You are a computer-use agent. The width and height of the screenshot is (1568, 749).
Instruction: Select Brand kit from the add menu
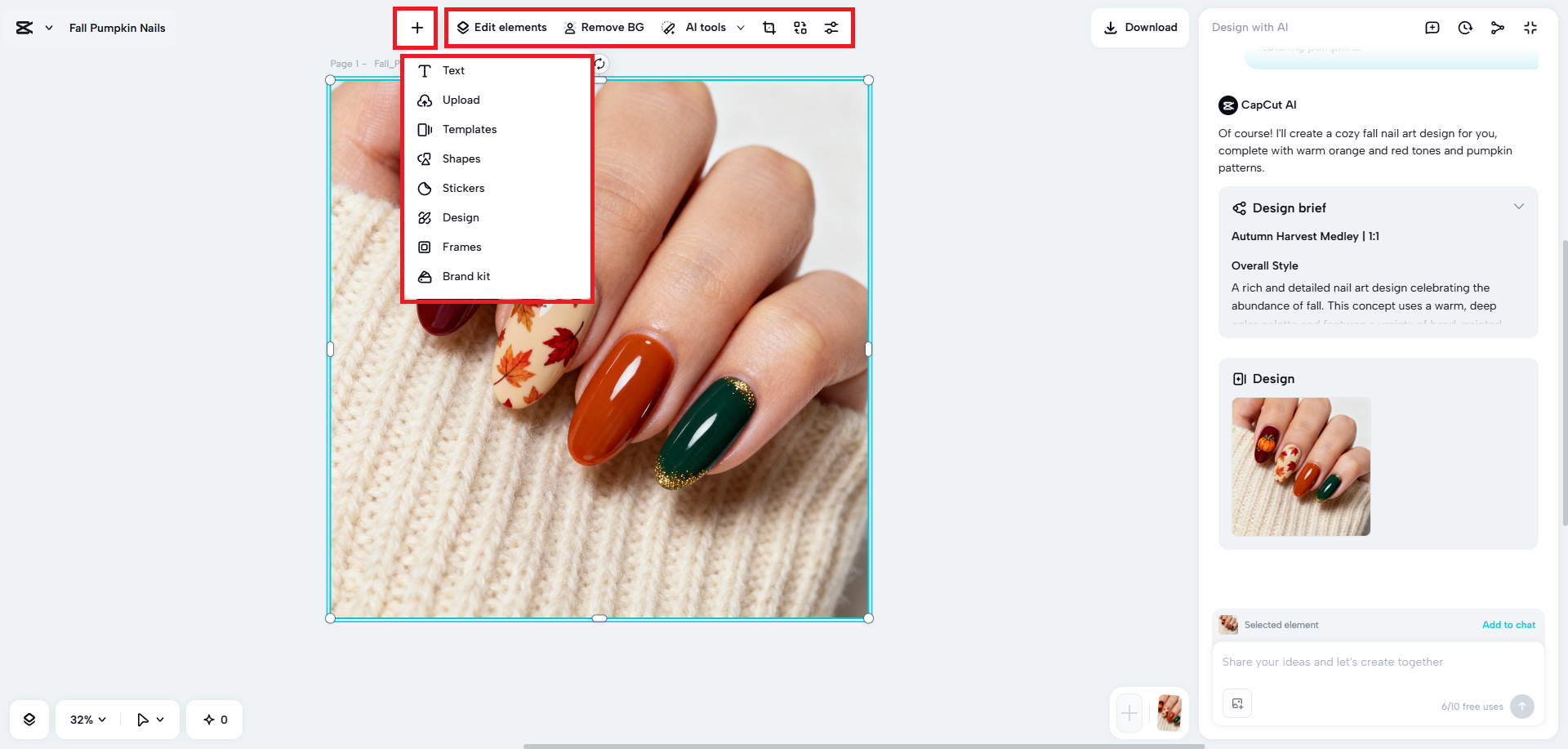[x=465, y=276]
